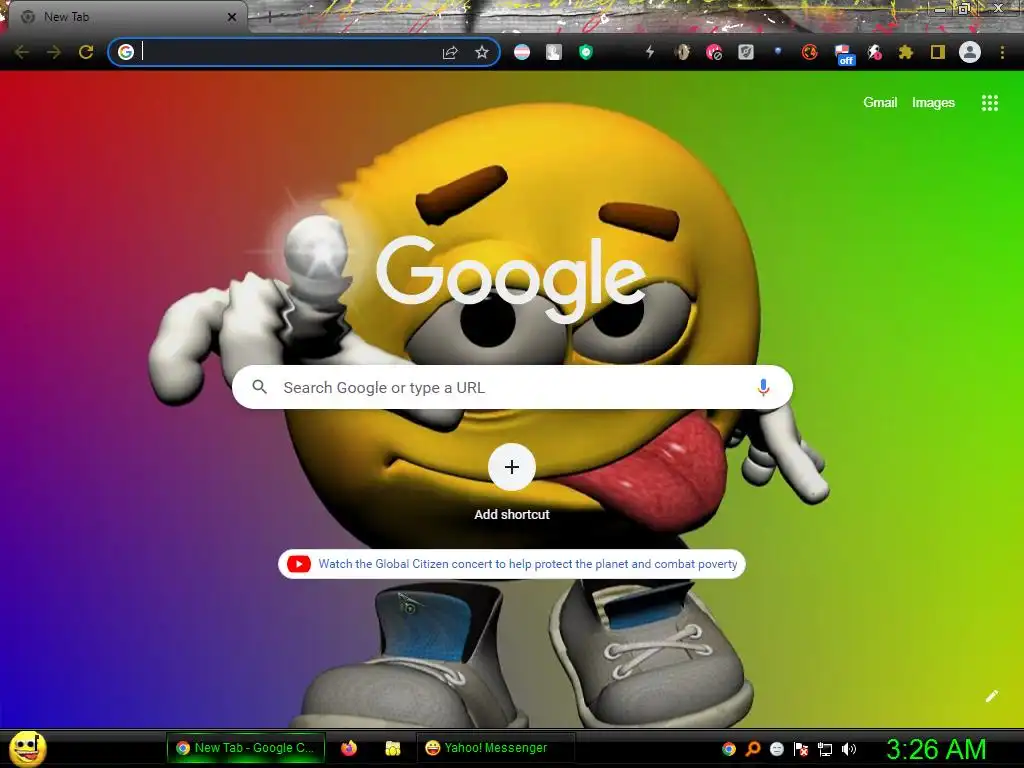This screenshot has height=768, width=1024.
Task: Open the Google apps grid
Action: pos(989,103)
